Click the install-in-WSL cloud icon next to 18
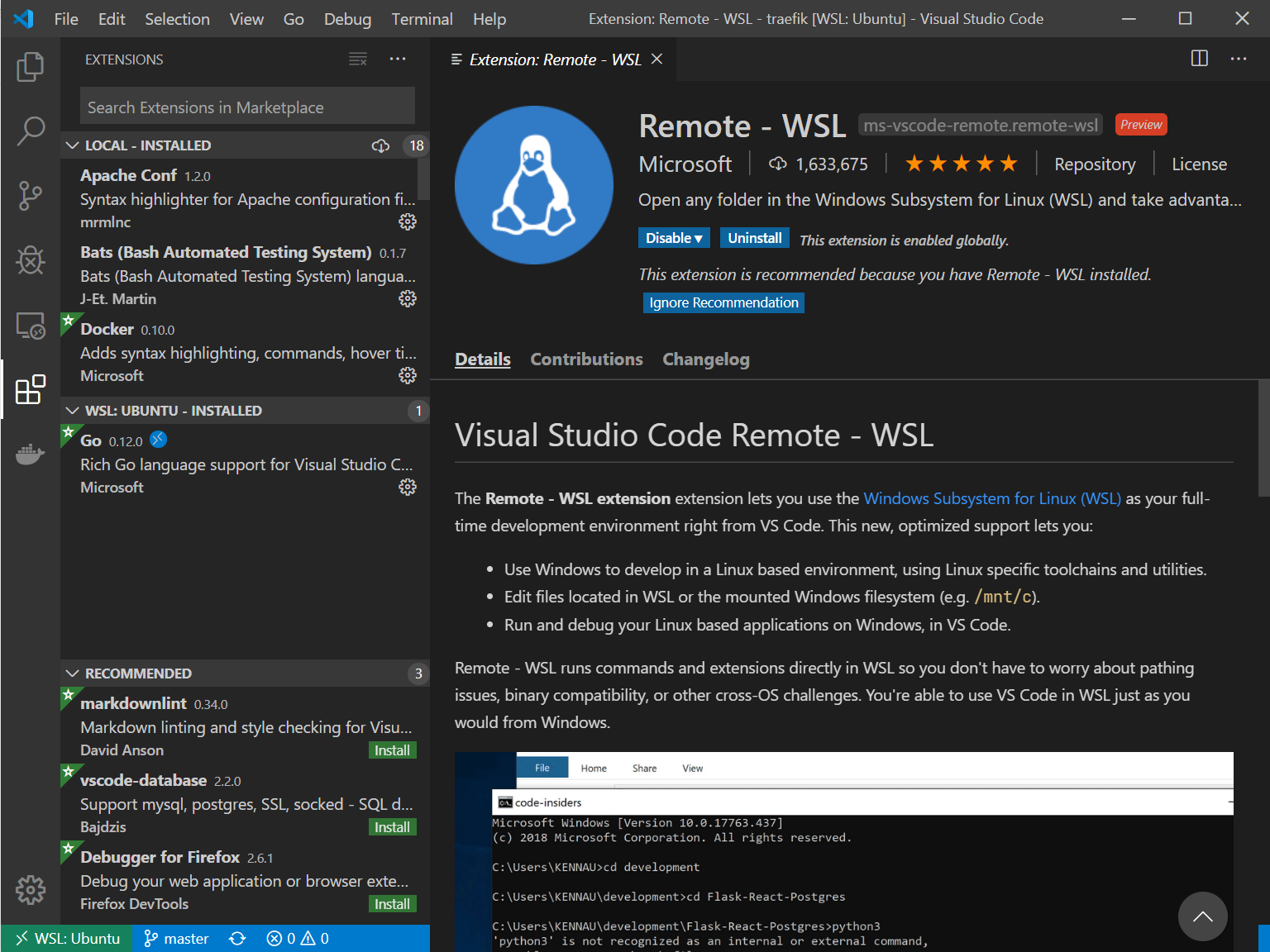This screenshot has width=1270, height=952. 380,145
